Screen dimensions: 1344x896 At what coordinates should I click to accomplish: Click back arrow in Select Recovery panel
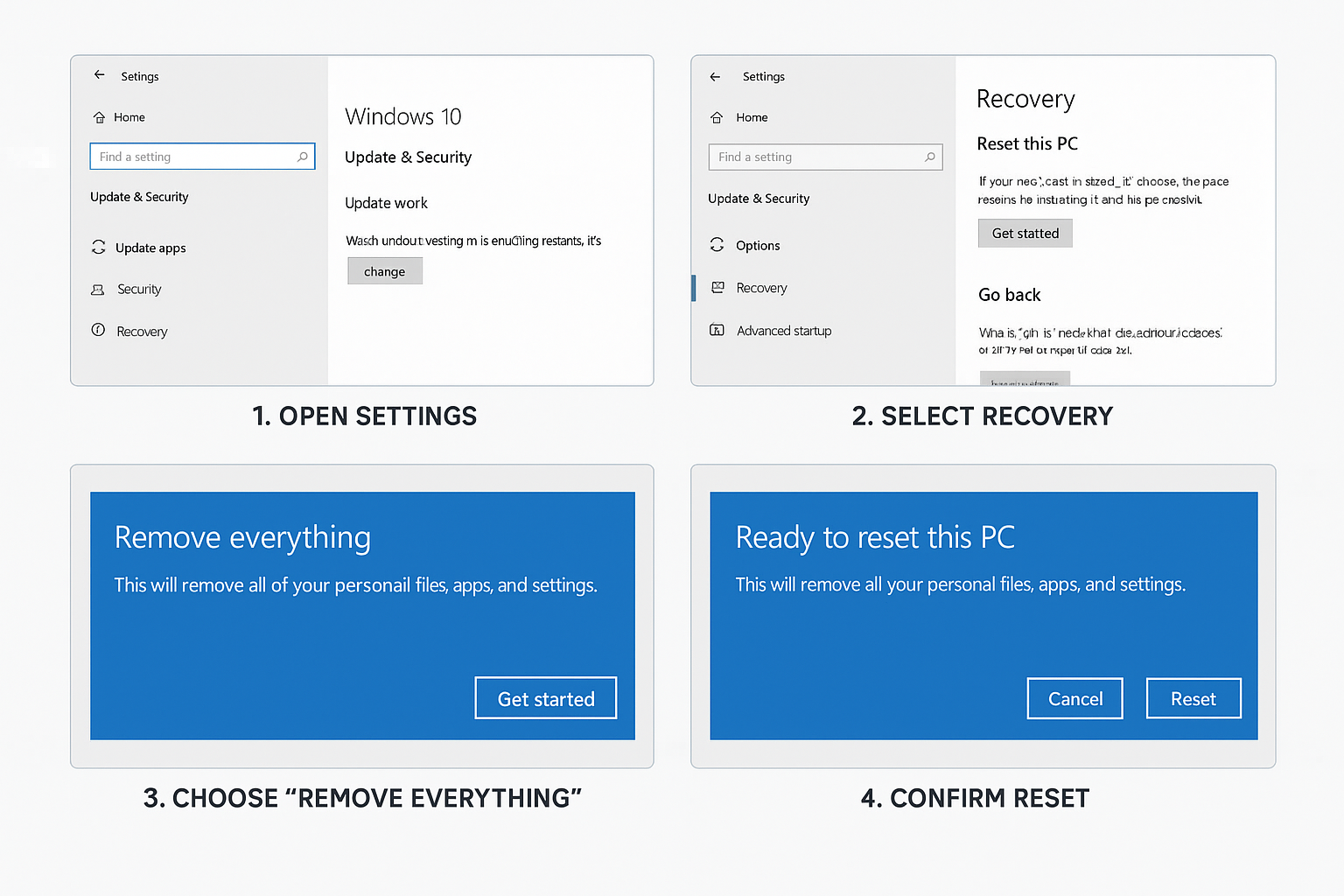tap(715, 77)
